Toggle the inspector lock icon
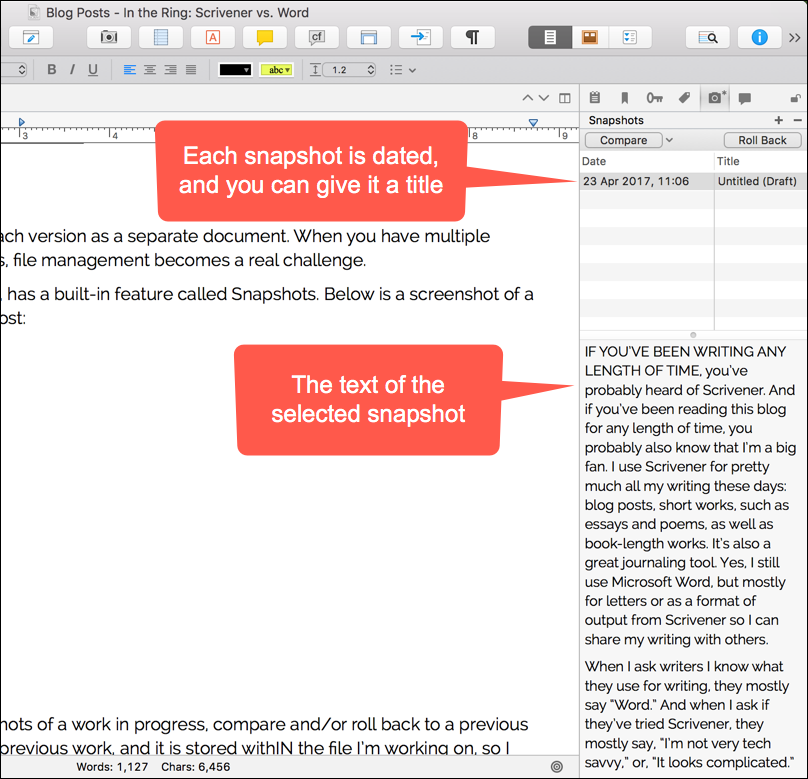Image resolution: width=808 pixels, height=779 pixels. point(796,98)
